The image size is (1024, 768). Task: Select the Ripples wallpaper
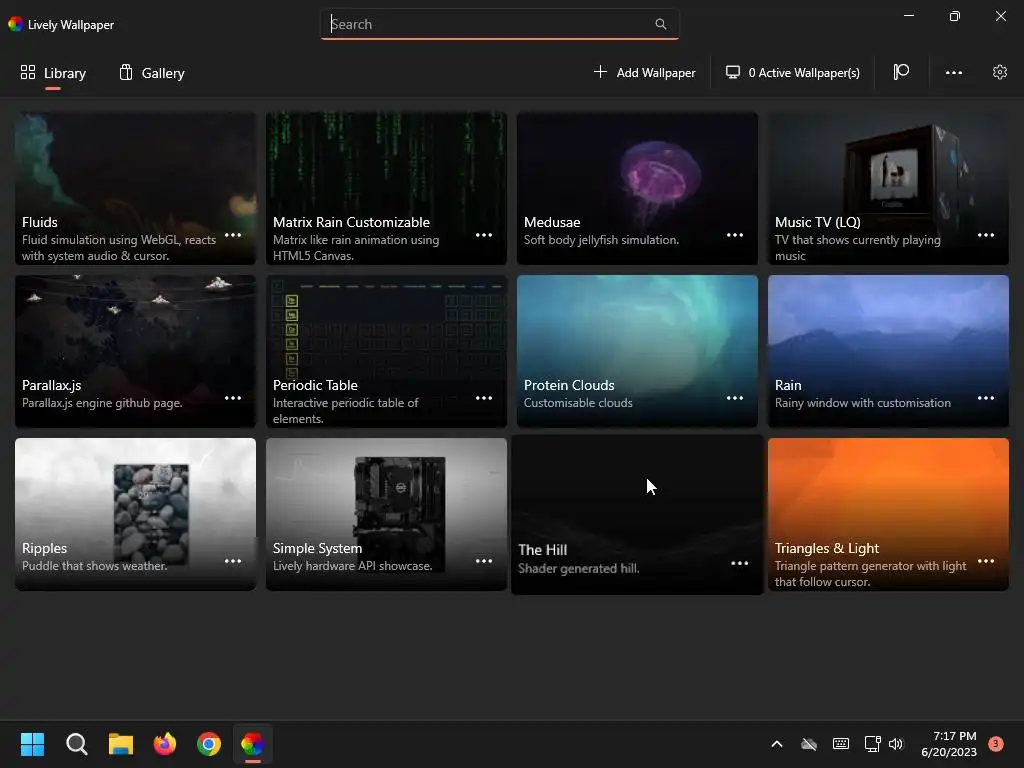135,515
